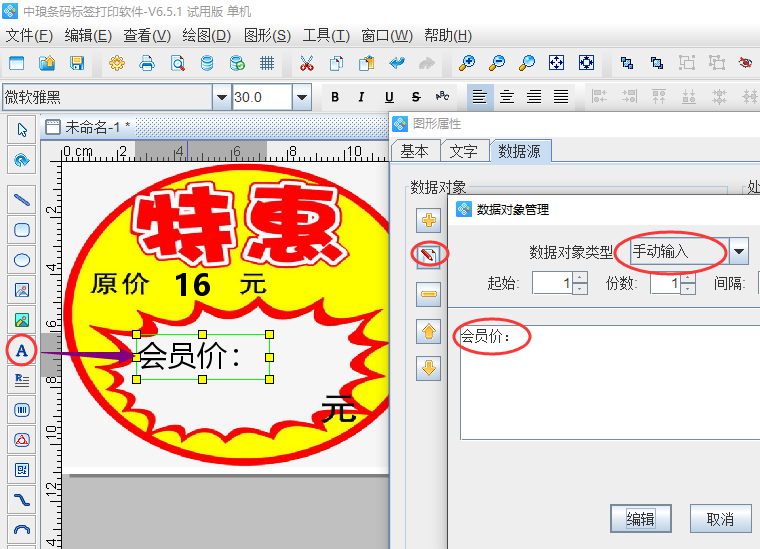Click the printer icon in toolbar
This screenshot has height=549, width=760.
click(147, 63)
